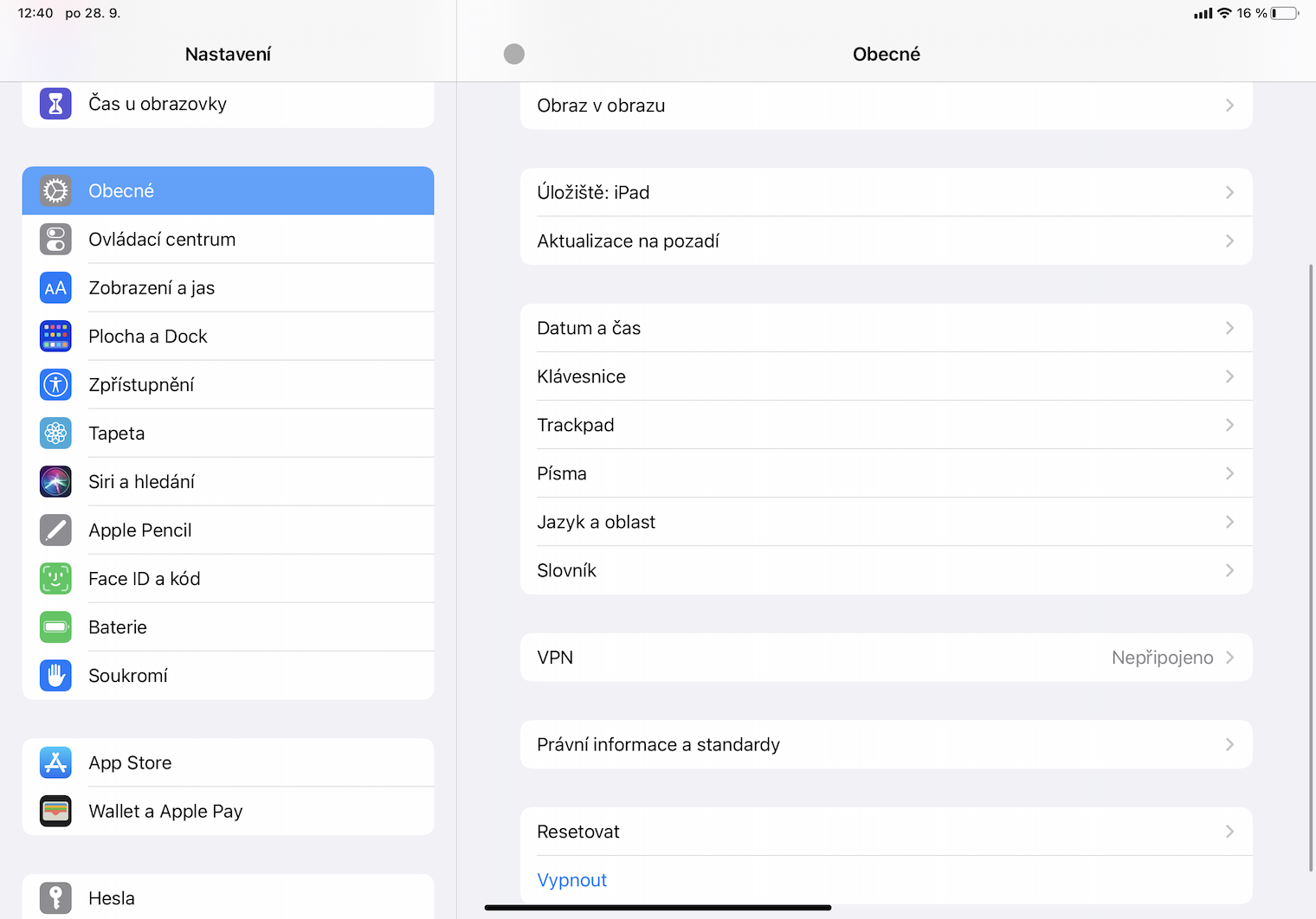Viewport: 1316px width, 919px height.
Task: Open the VPN row chevron
Action: click(1229, 658)
